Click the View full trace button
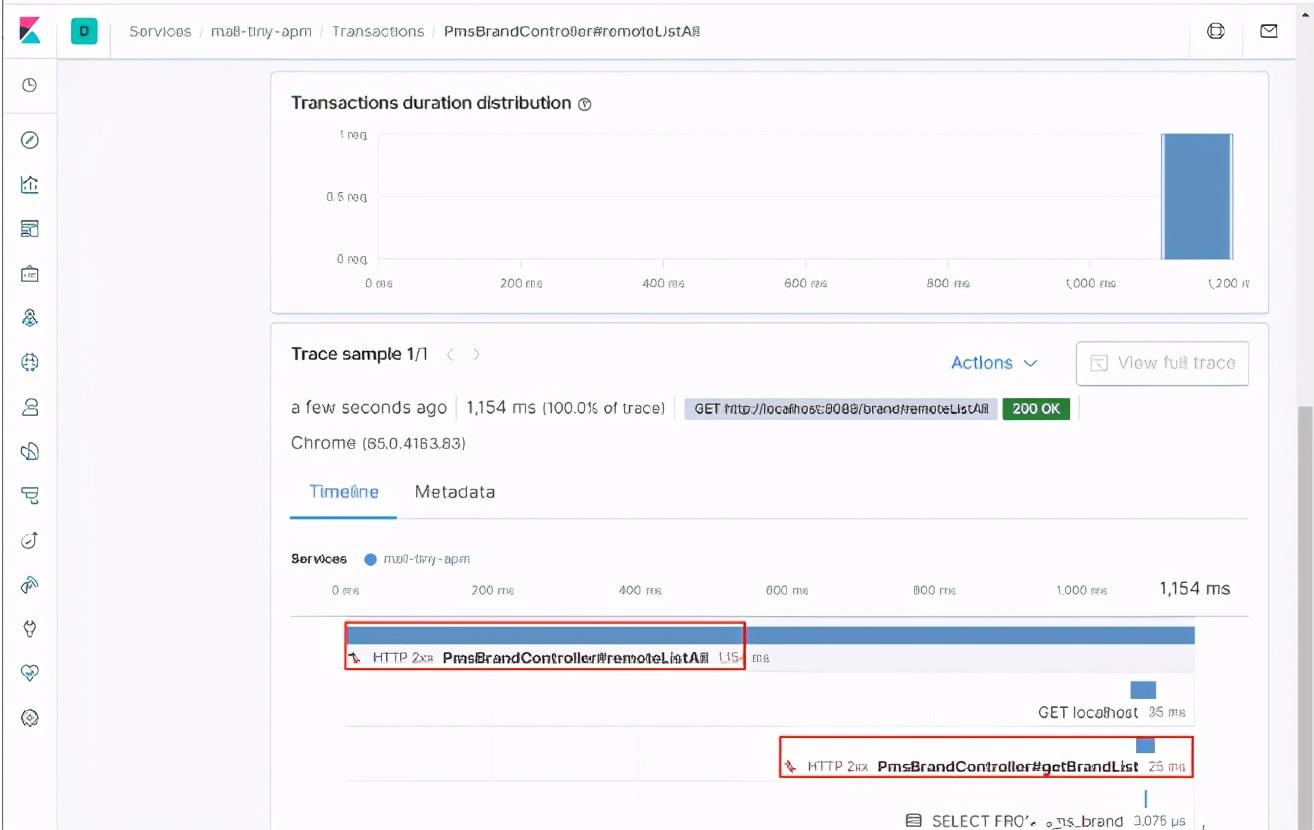The height and width of the screenshot is (830, 1314). pos(1162,363)
